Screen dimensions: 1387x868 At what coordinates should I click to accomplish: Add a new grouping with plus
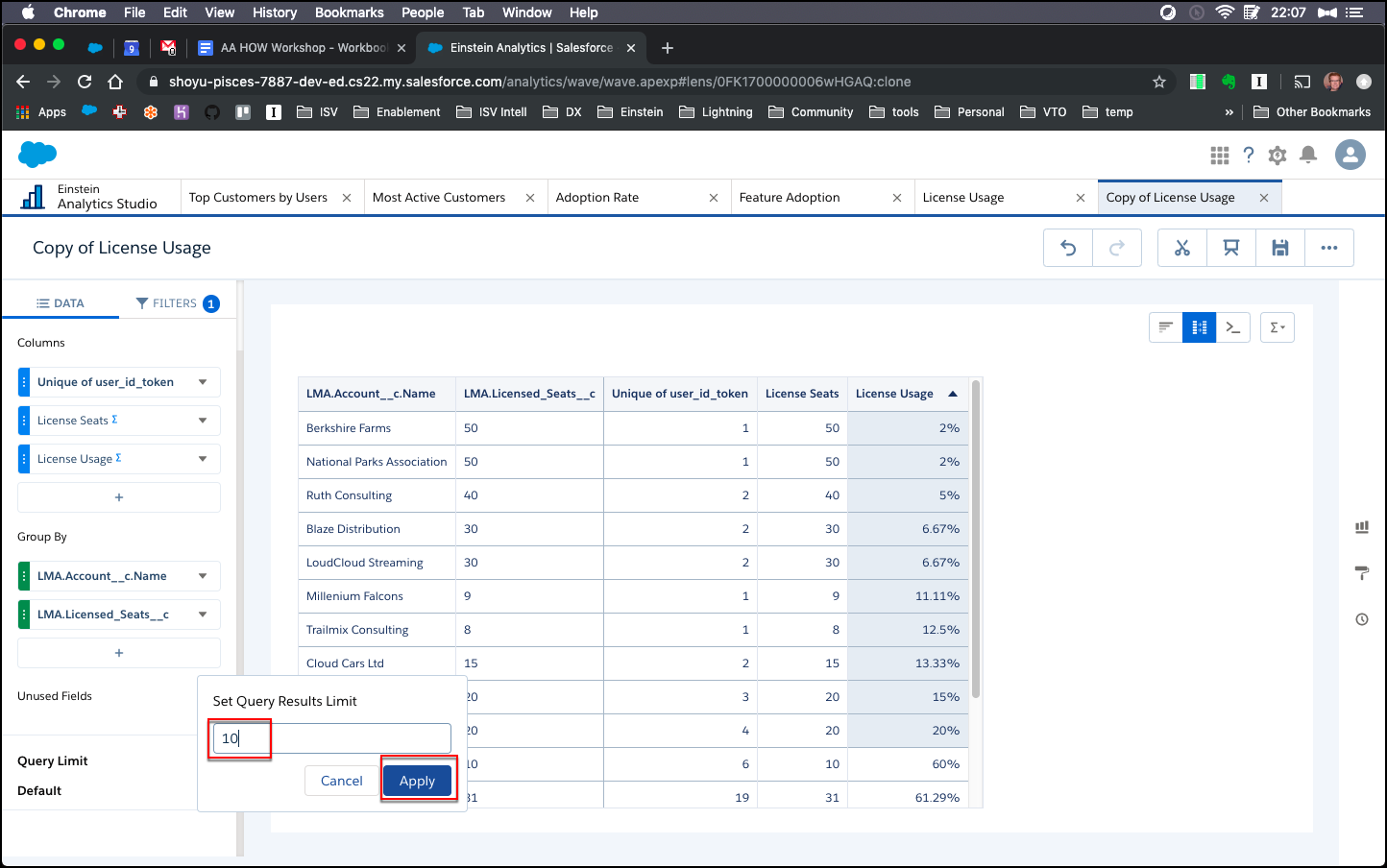point(119,653)
